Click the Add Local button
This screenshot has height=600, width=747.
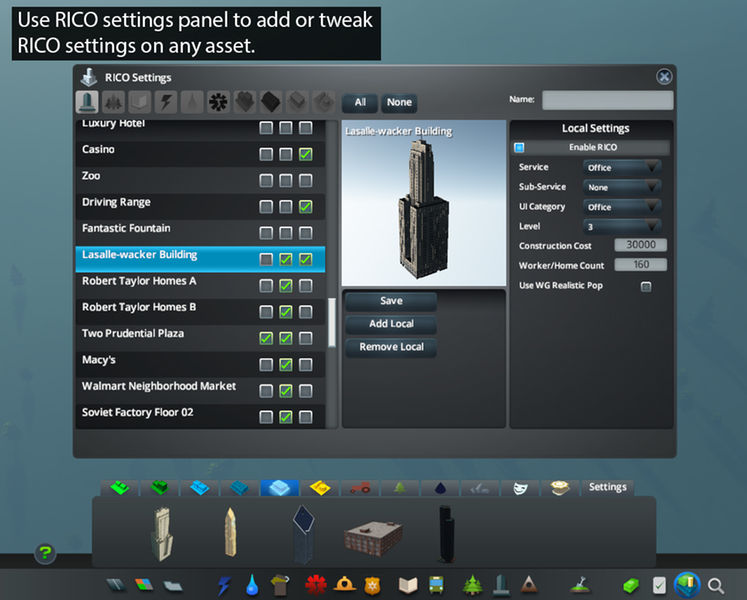click(390, 324)
